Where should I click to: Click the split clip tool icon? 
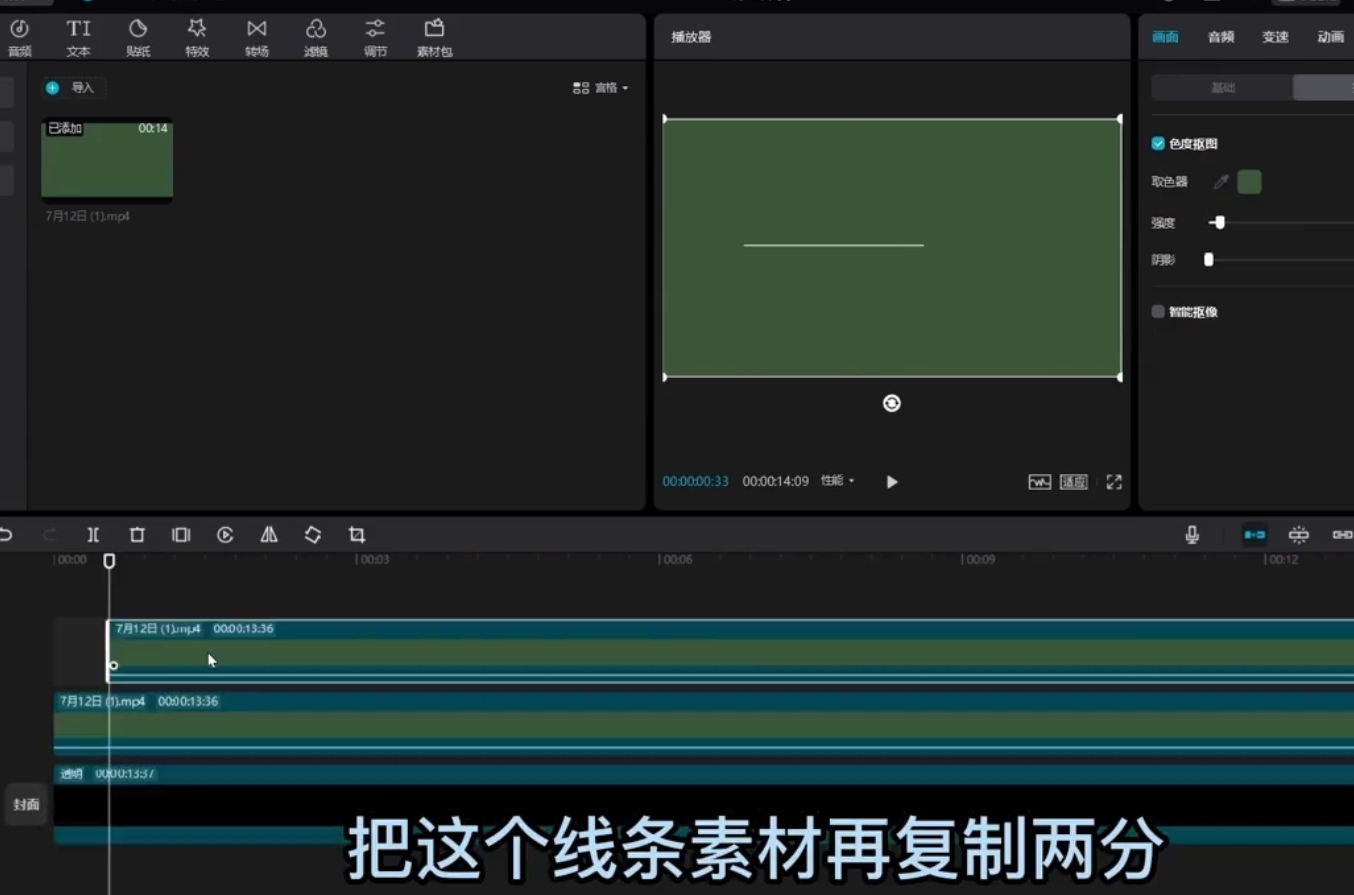point(93,535)
